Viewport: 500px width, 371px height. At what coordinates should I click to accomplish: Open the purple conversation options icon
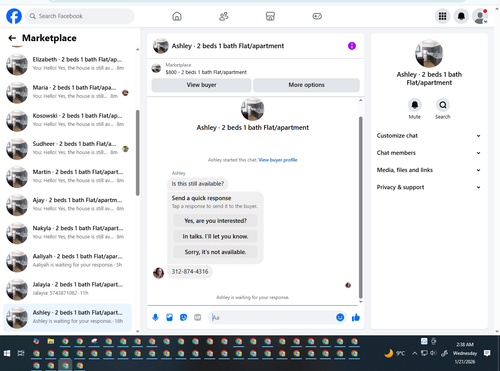tap(352, 46)
